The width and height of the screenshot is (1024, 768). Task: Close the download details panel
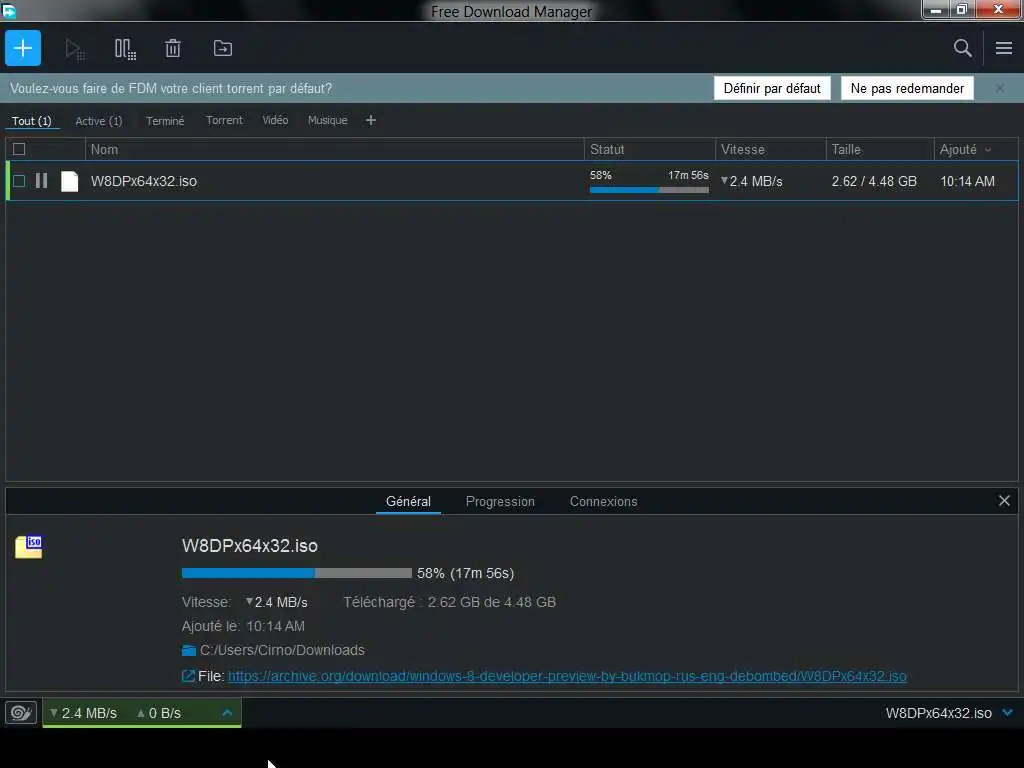(1004, 501)
